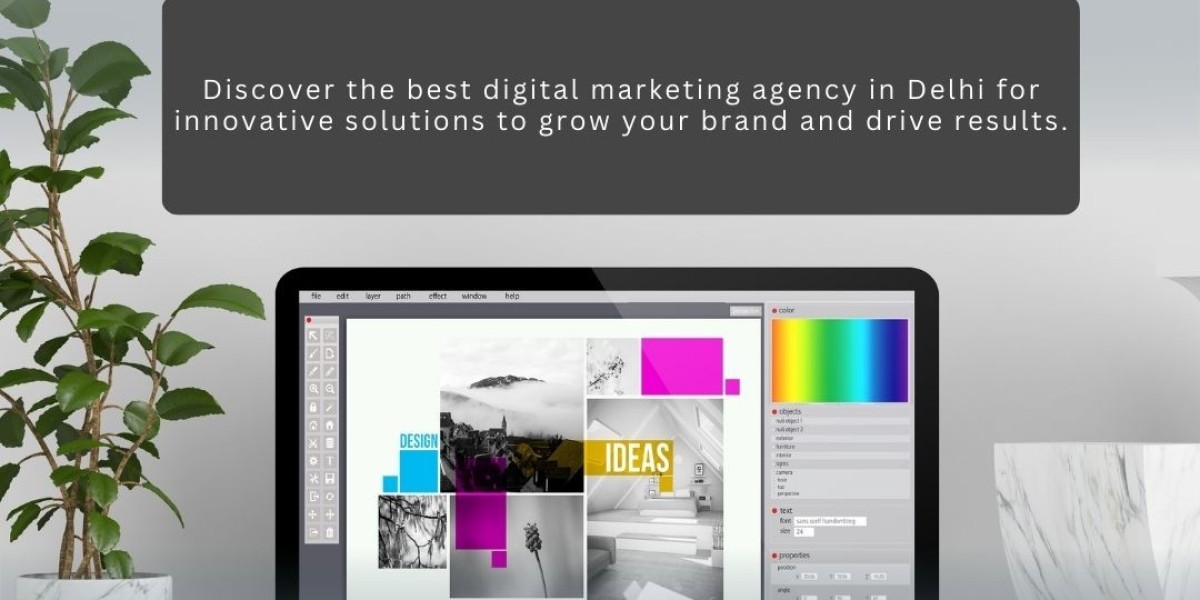
Task: Click the zoom in magnifier
Action: coord(313,389)
